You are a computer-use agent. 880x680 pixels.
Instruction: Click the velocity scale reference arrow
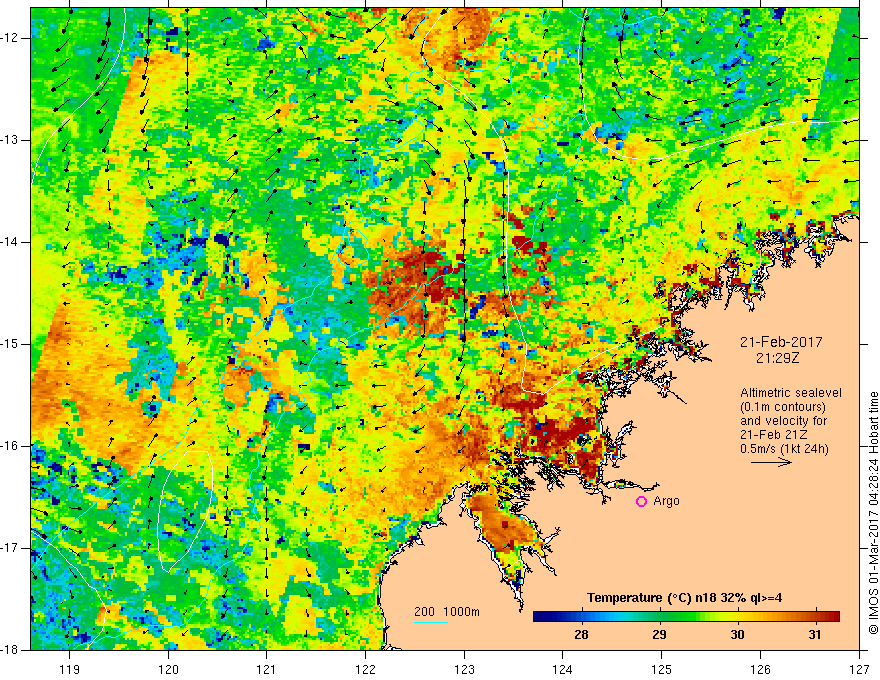click(771, 462)
